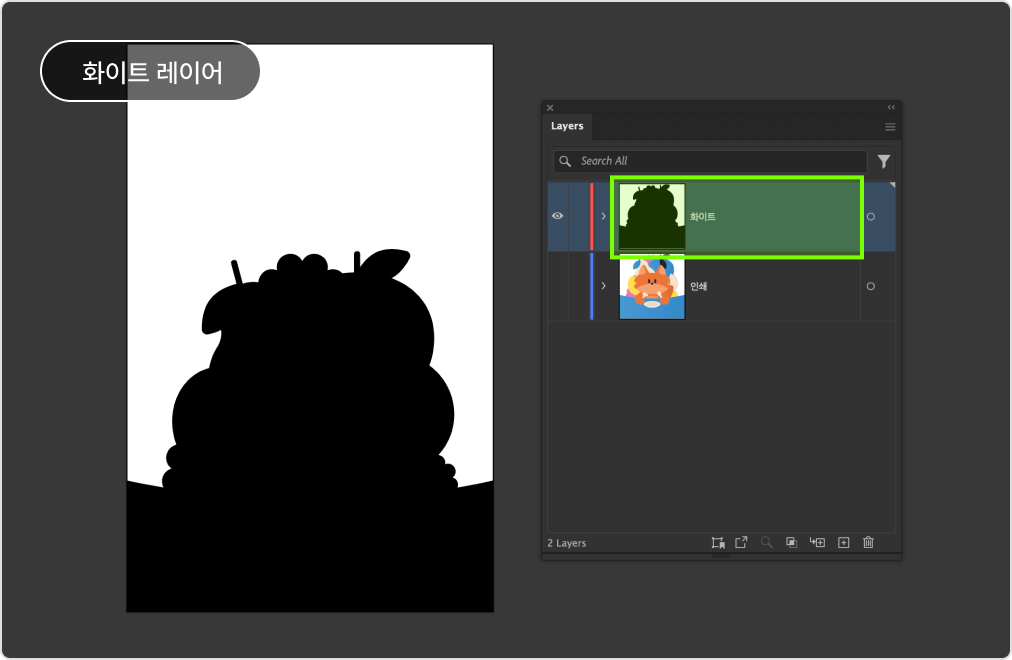Switch to the Layers tab
The height and width of the screenshot is (660, 1012).
click(567, 126)
